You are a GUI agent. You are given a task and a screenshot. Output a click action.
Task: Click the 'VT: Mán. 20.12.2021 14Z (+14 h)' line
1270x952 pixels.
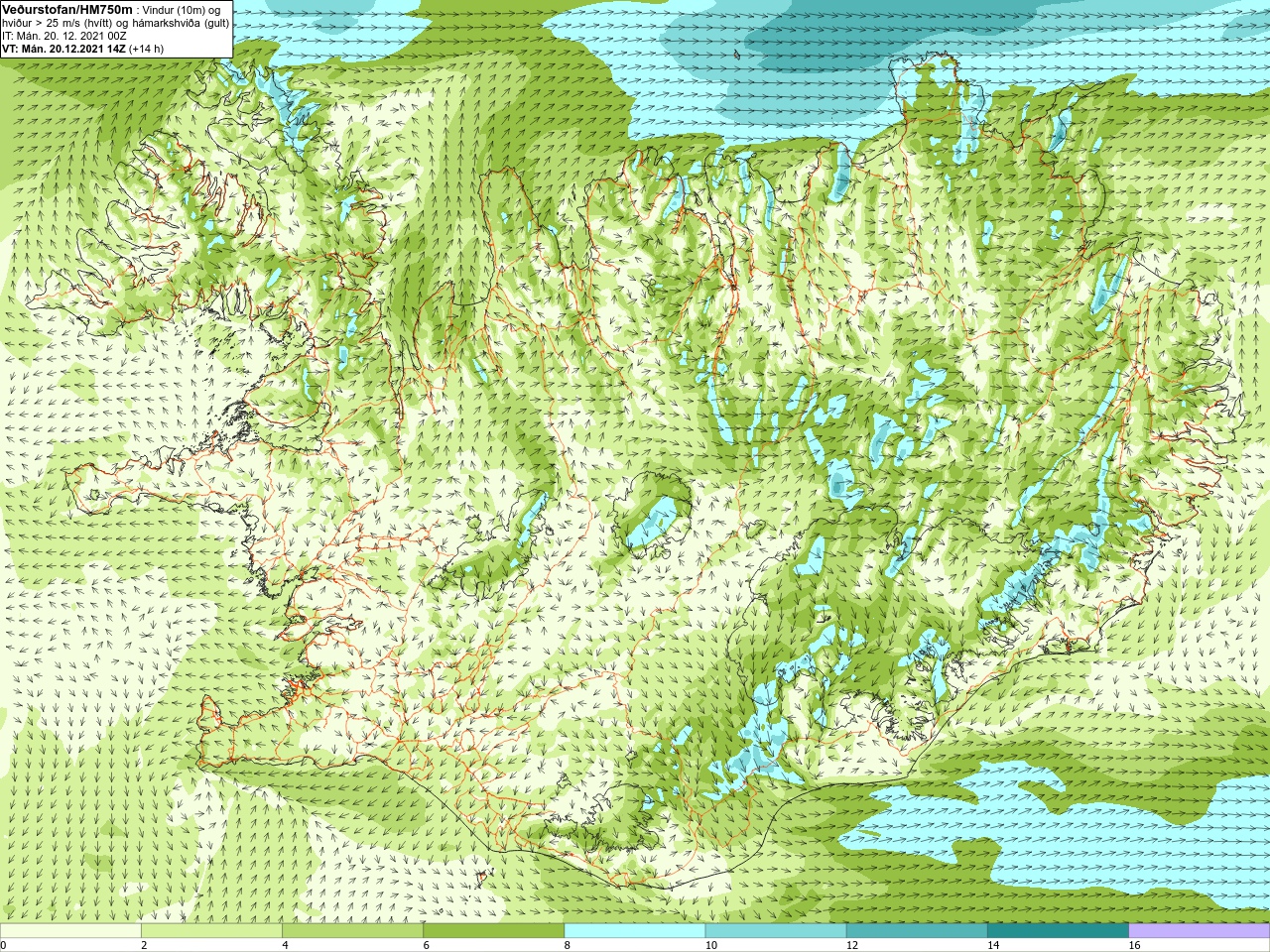(83, 48)
